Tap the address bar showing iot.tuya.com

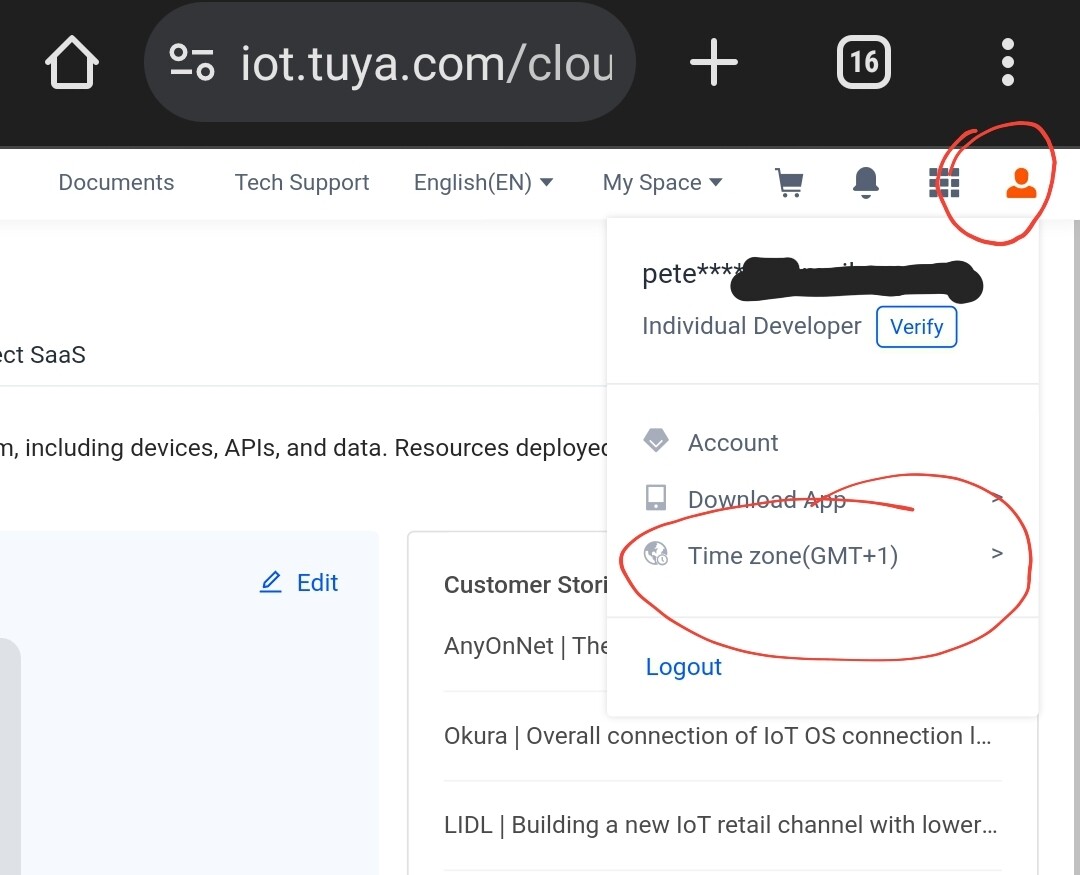click(426, 63)
